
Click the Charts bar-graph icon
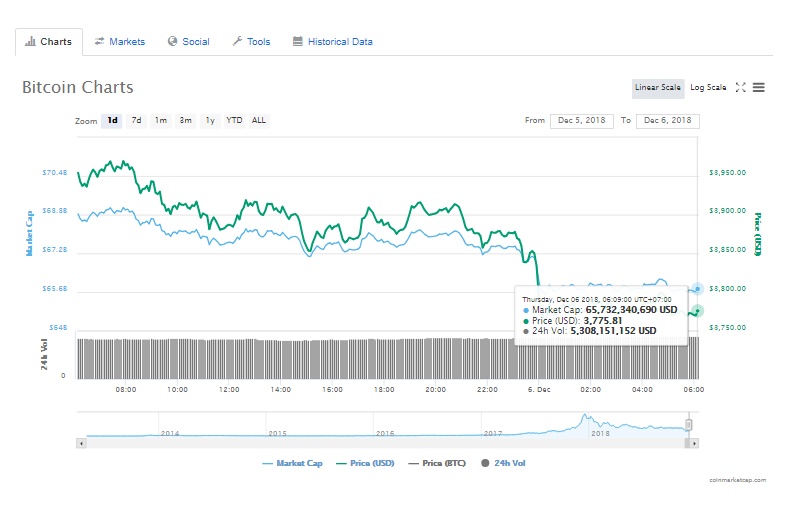click(30, 42)
